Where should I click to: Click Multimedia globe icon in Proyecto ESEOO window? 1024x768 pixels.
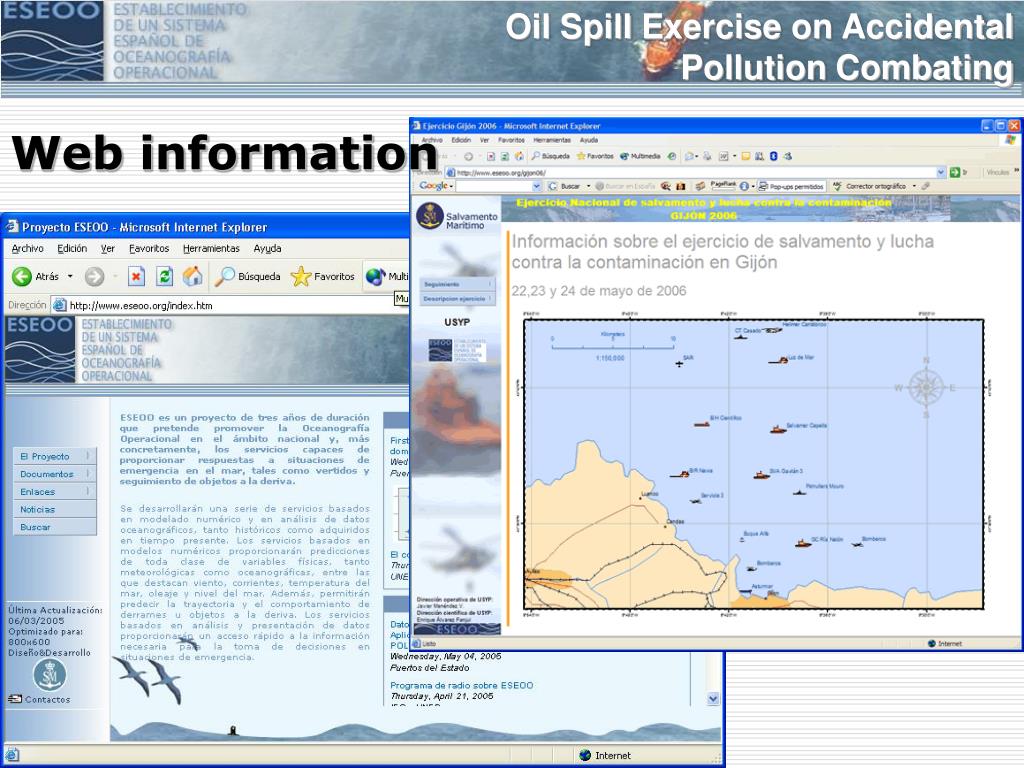(x=376, y=277)
